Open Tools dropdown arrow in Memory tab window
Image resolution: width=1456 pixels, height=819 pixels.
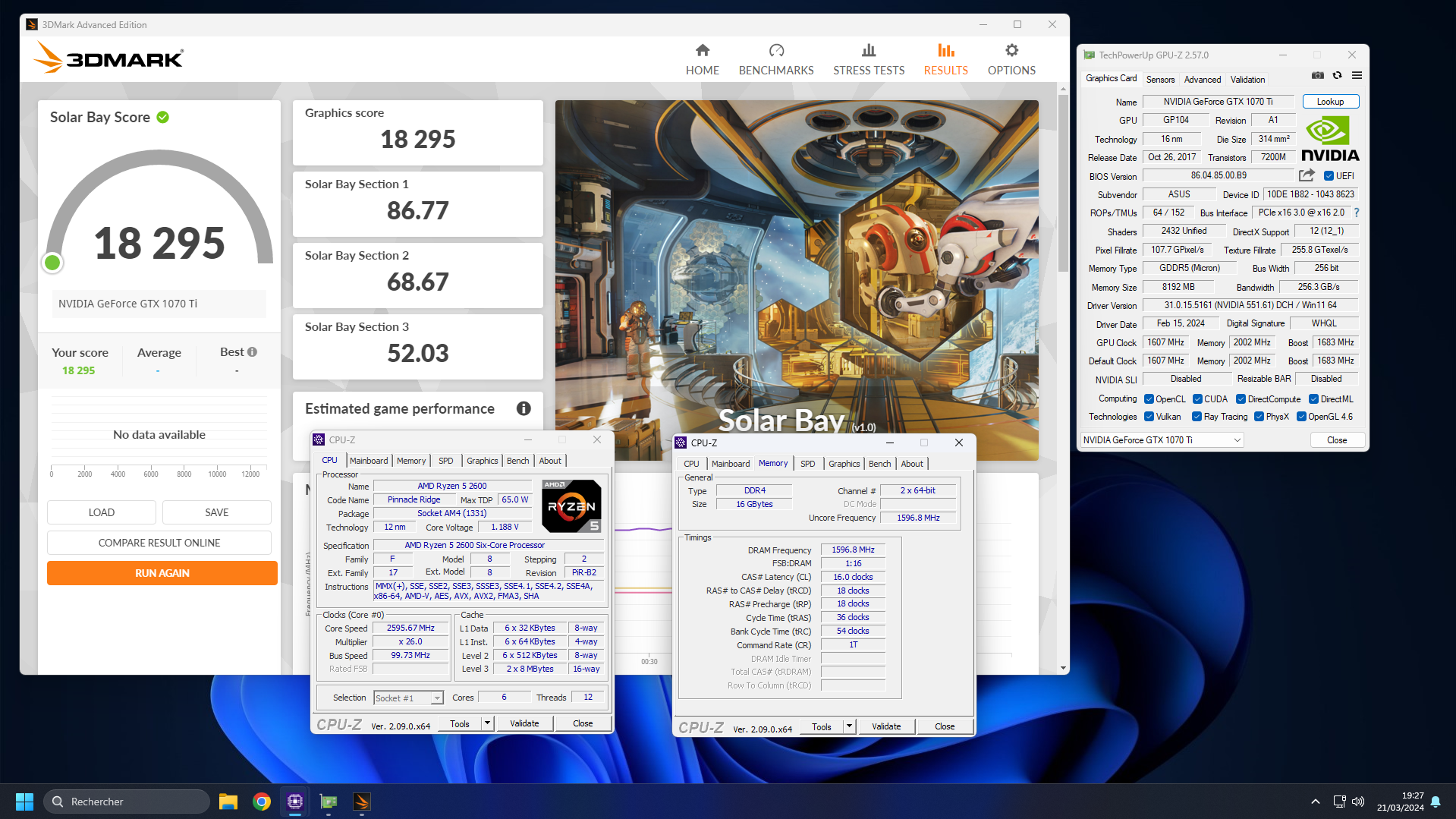[850, 727]
